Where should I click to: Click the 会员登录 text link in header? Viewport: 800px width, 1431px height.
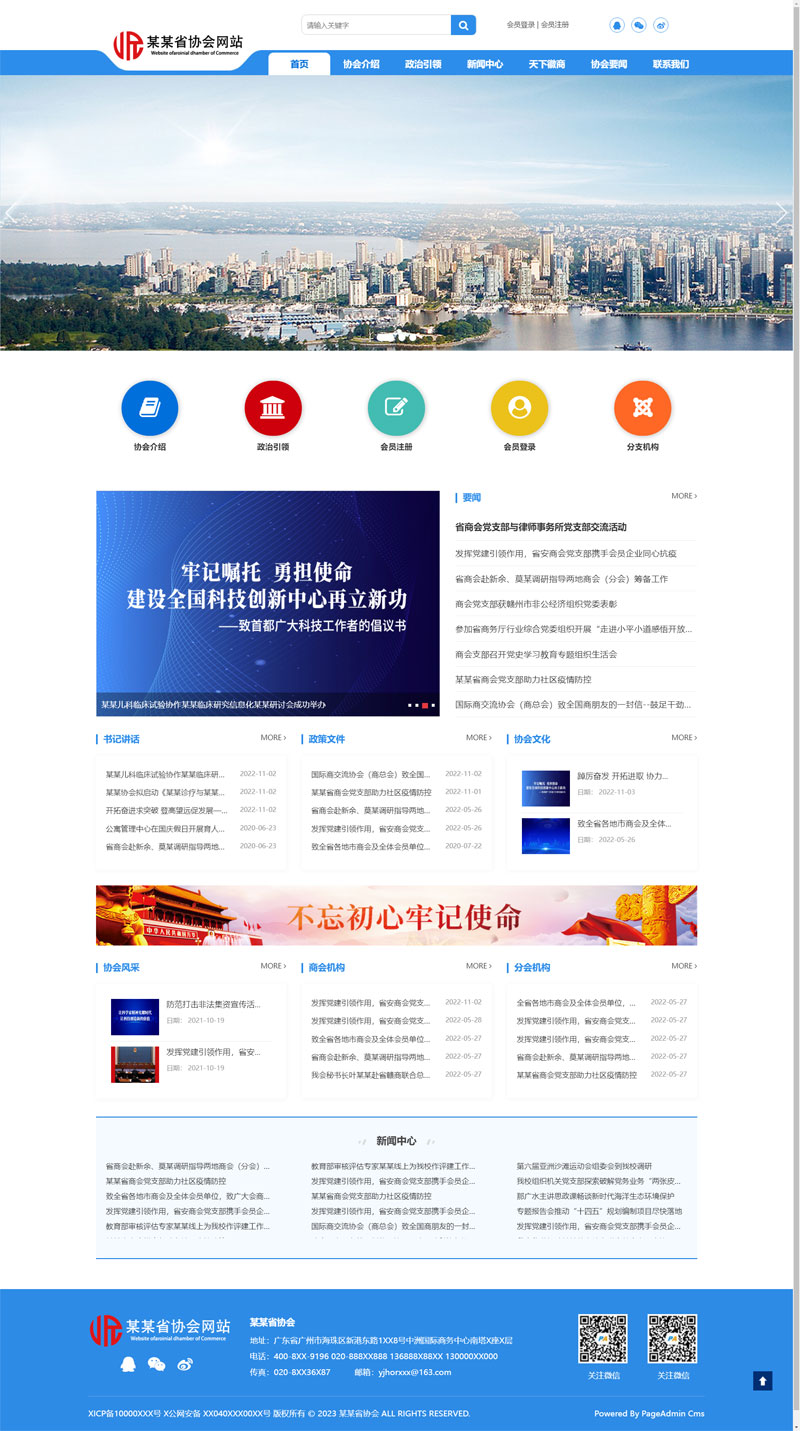click(520, 25)
